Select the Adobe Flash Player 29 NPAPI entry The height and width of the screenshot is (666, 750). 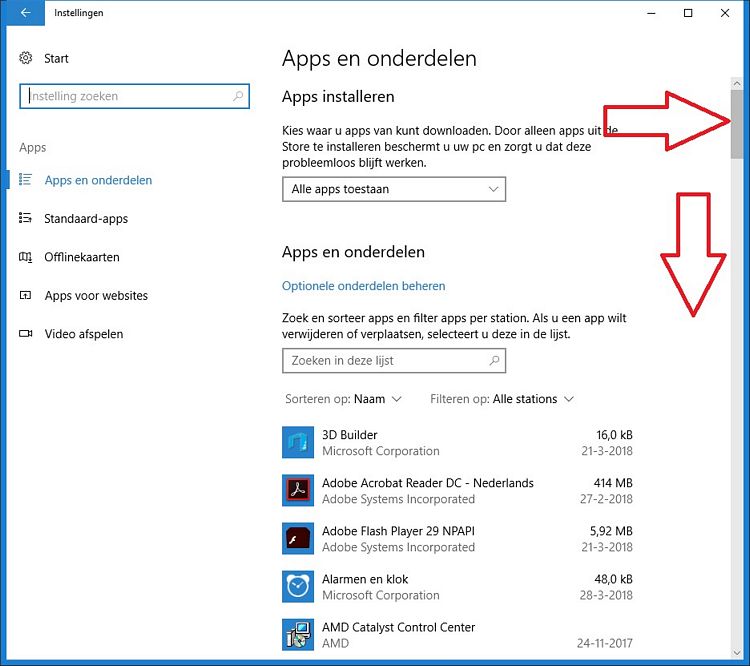(457, 539)
